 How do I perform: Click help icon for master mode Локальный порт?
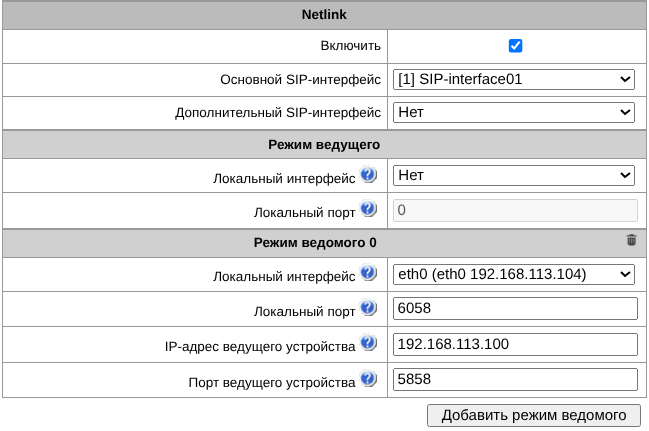point(368,210)
